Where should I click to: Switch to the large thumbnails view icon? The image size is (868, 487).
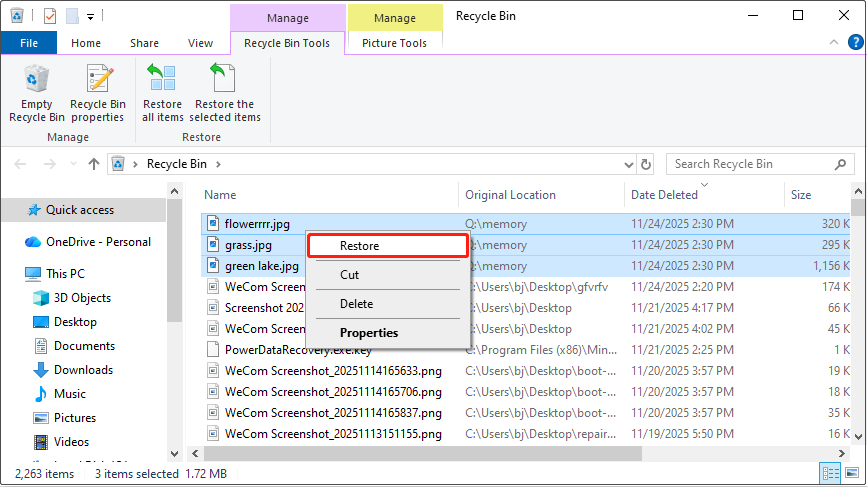pos(852,473)
